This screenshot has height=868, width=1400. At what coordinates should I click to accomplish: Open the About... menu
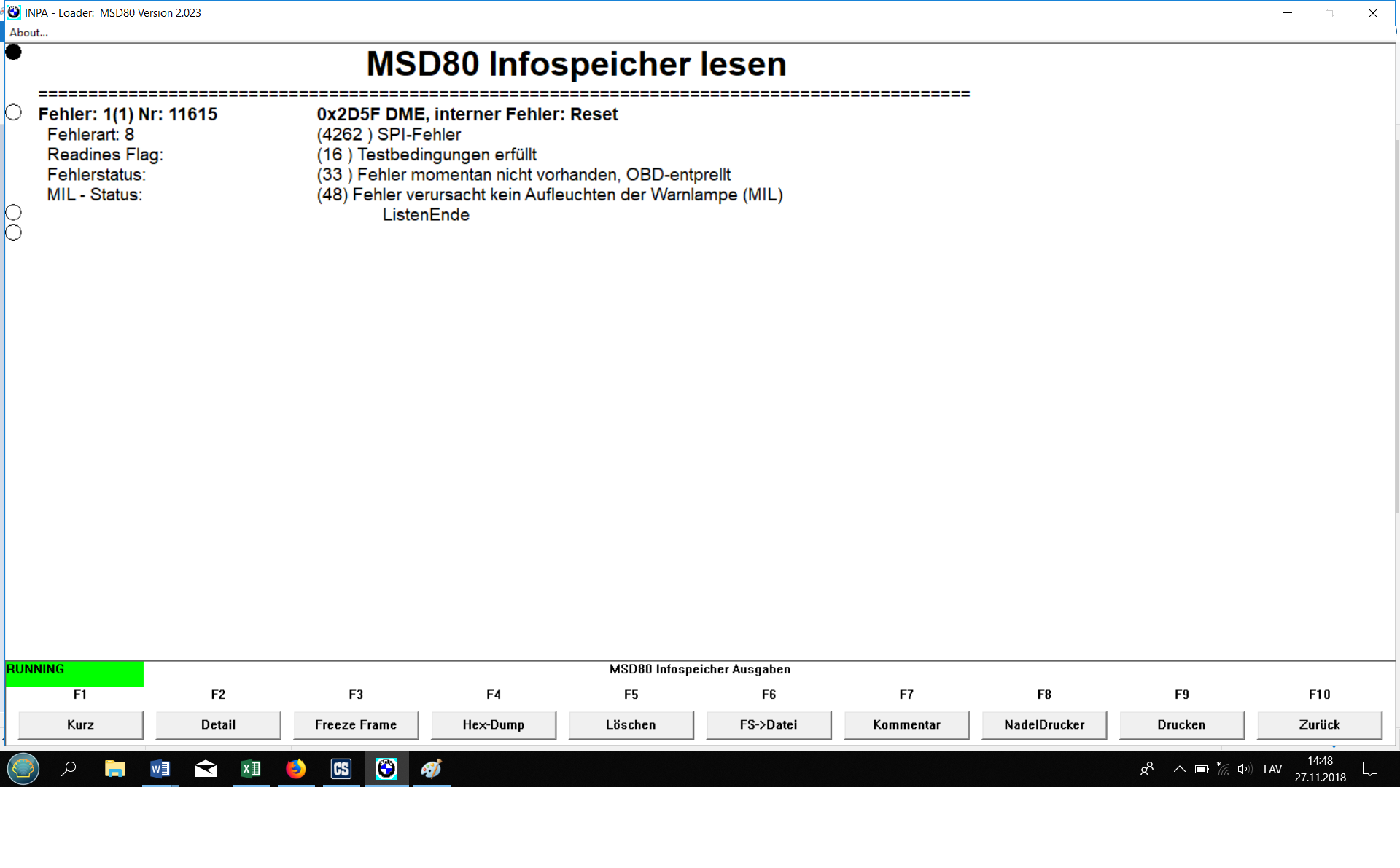pos(28,33)
